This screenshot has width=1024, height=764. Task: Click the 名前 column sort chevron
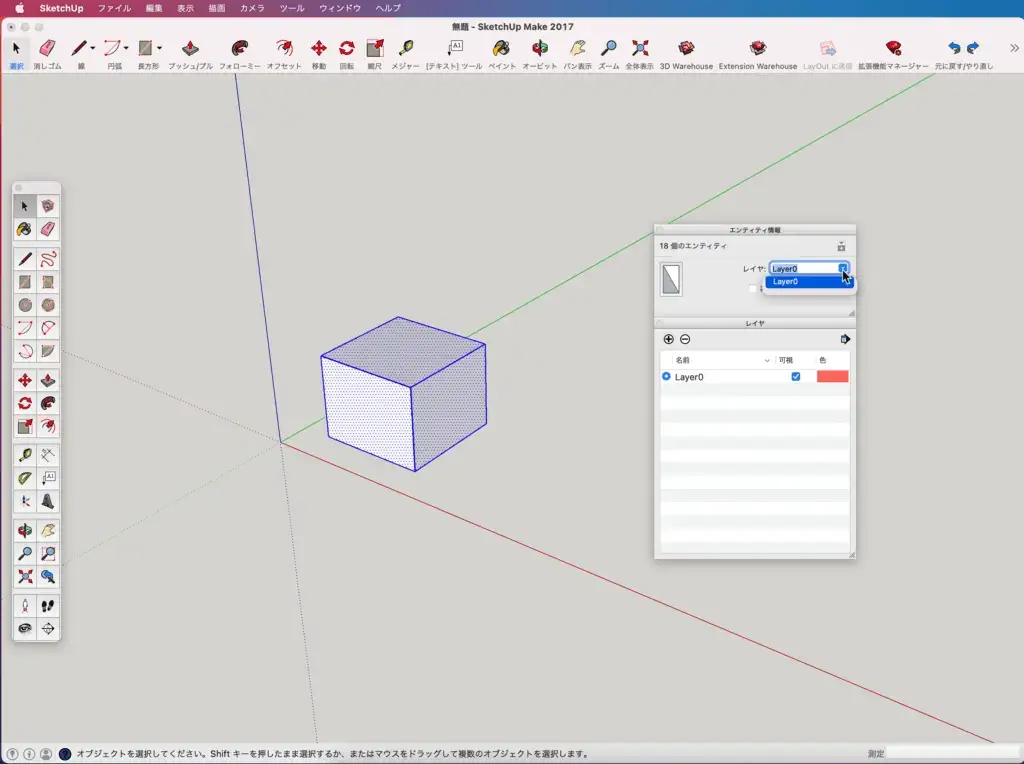click(x=767, y=360)
